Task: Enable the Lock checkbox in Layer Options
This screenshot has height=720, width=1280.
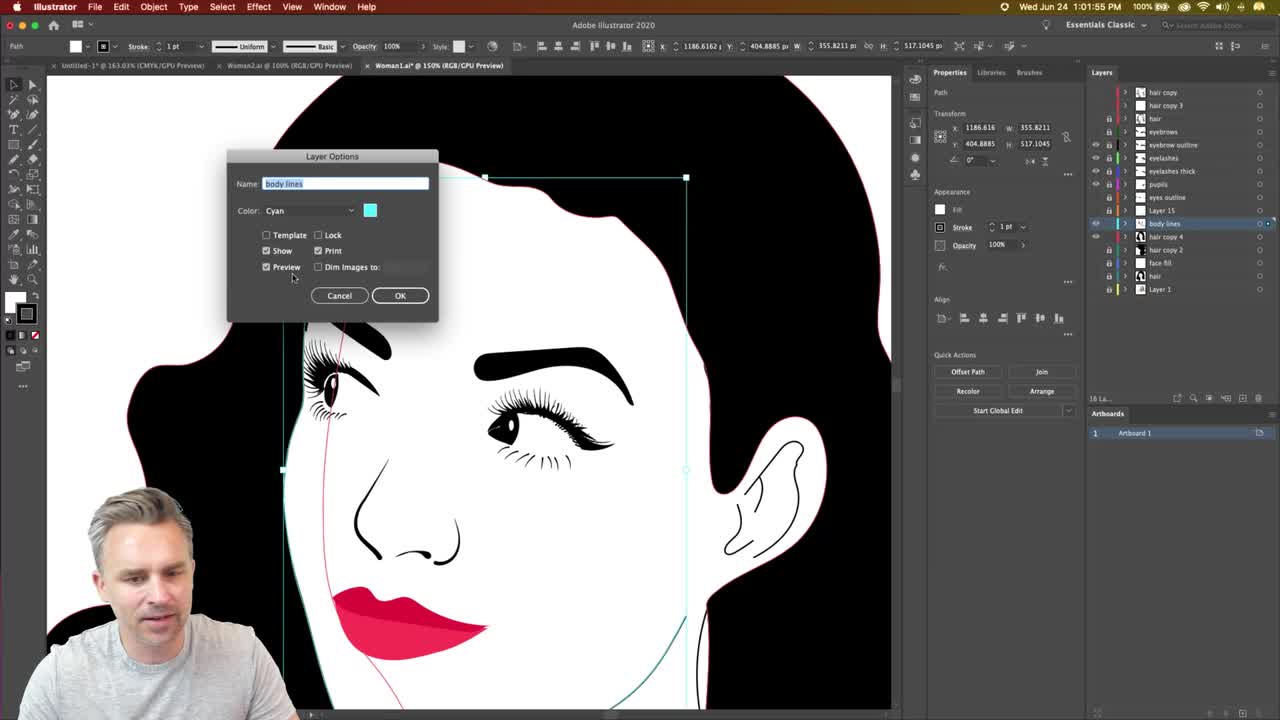Action: pyautogui.click(x=318, y=235)
